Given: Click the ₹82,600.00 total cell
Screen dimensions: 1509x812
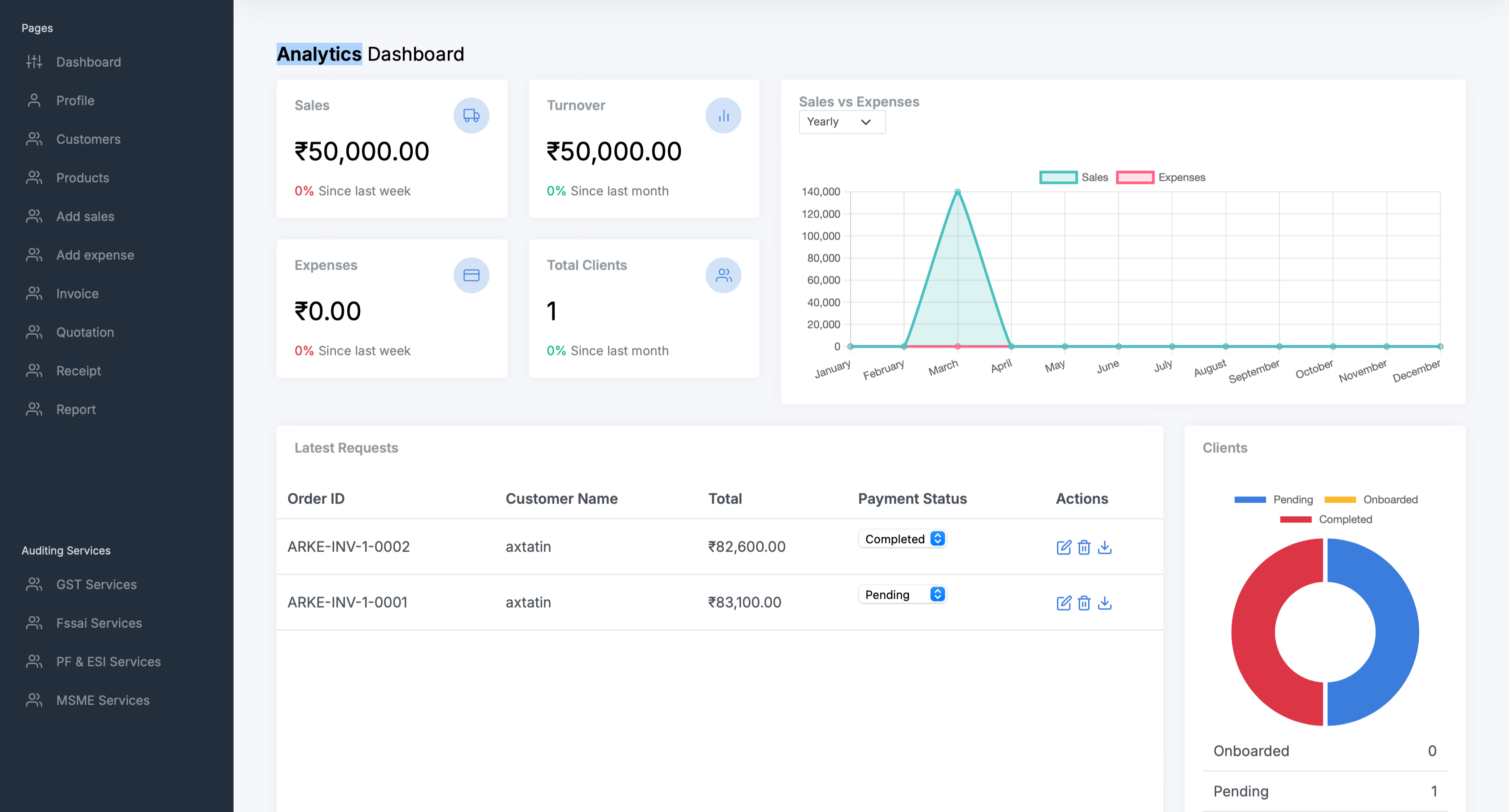Looking at the screenshot, I should click(746, 546).
